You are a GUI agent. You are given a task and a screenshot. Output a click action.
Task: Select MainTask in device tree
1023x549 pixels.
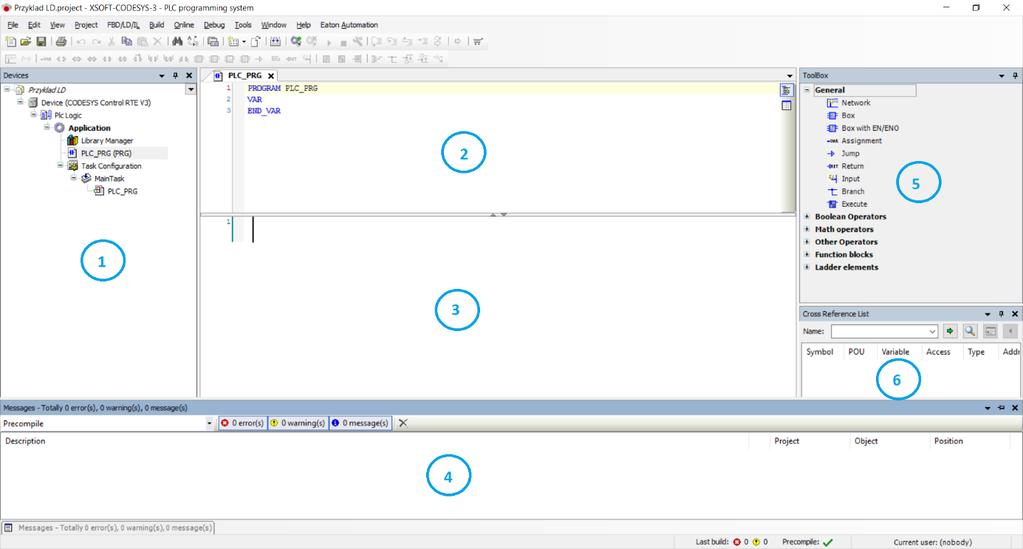pos(103,179)
